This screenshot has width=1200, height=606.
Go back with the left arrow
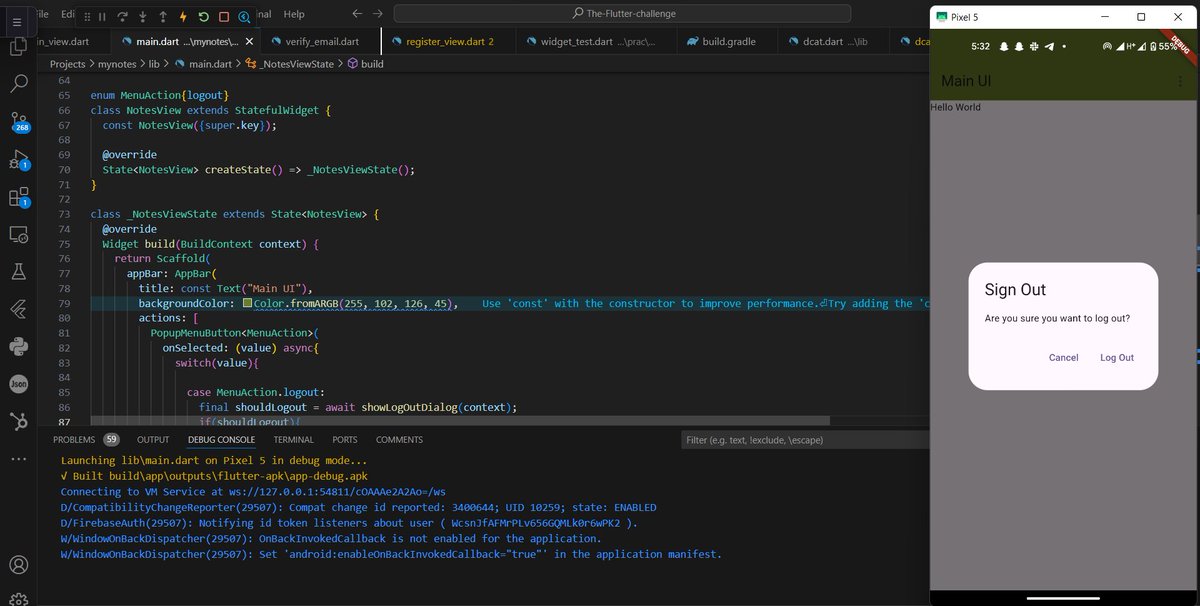point(357,14)
